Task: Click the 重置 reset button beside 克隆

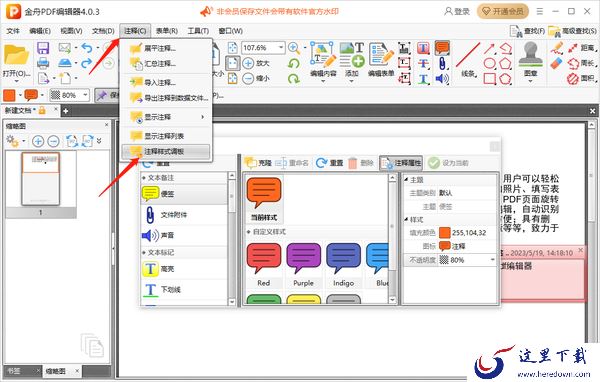Action: coord(329,163)
